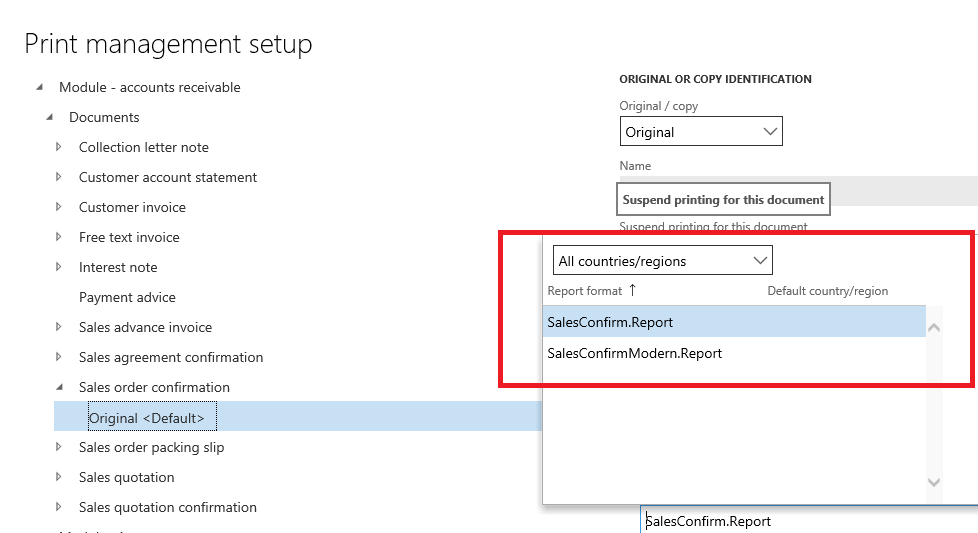Select Payment advice document
Image resolution: width=978 pixels, height=533 pixels.
click(127, 297)
